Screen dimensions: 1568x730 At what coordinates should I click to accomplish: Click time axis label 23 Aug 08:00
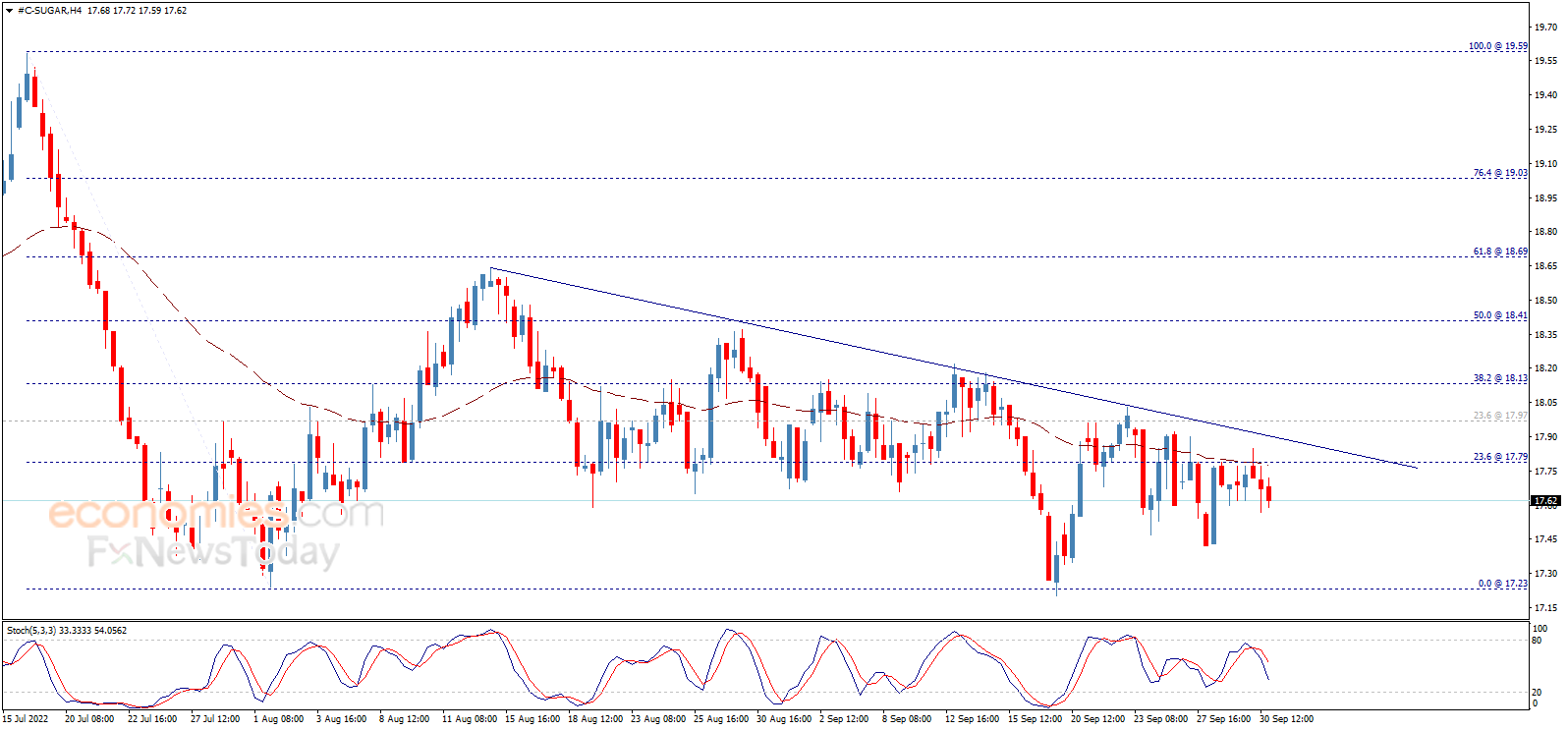click(x=658, y=719)
